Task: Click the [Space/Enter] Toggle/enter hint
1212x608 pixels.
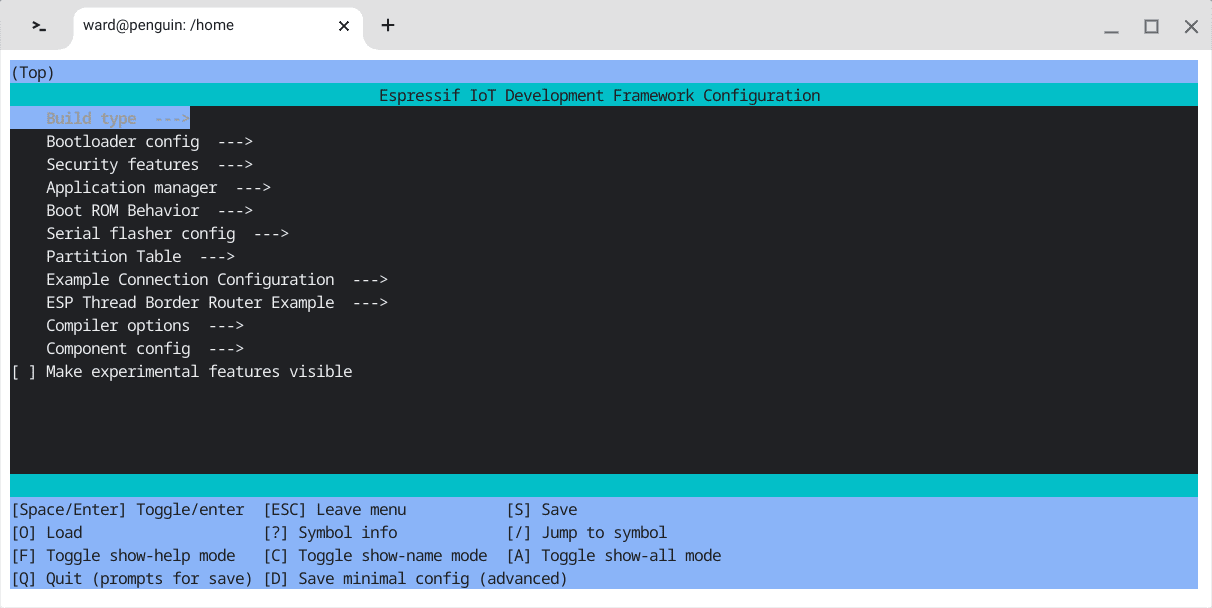Action: [128, 510]
